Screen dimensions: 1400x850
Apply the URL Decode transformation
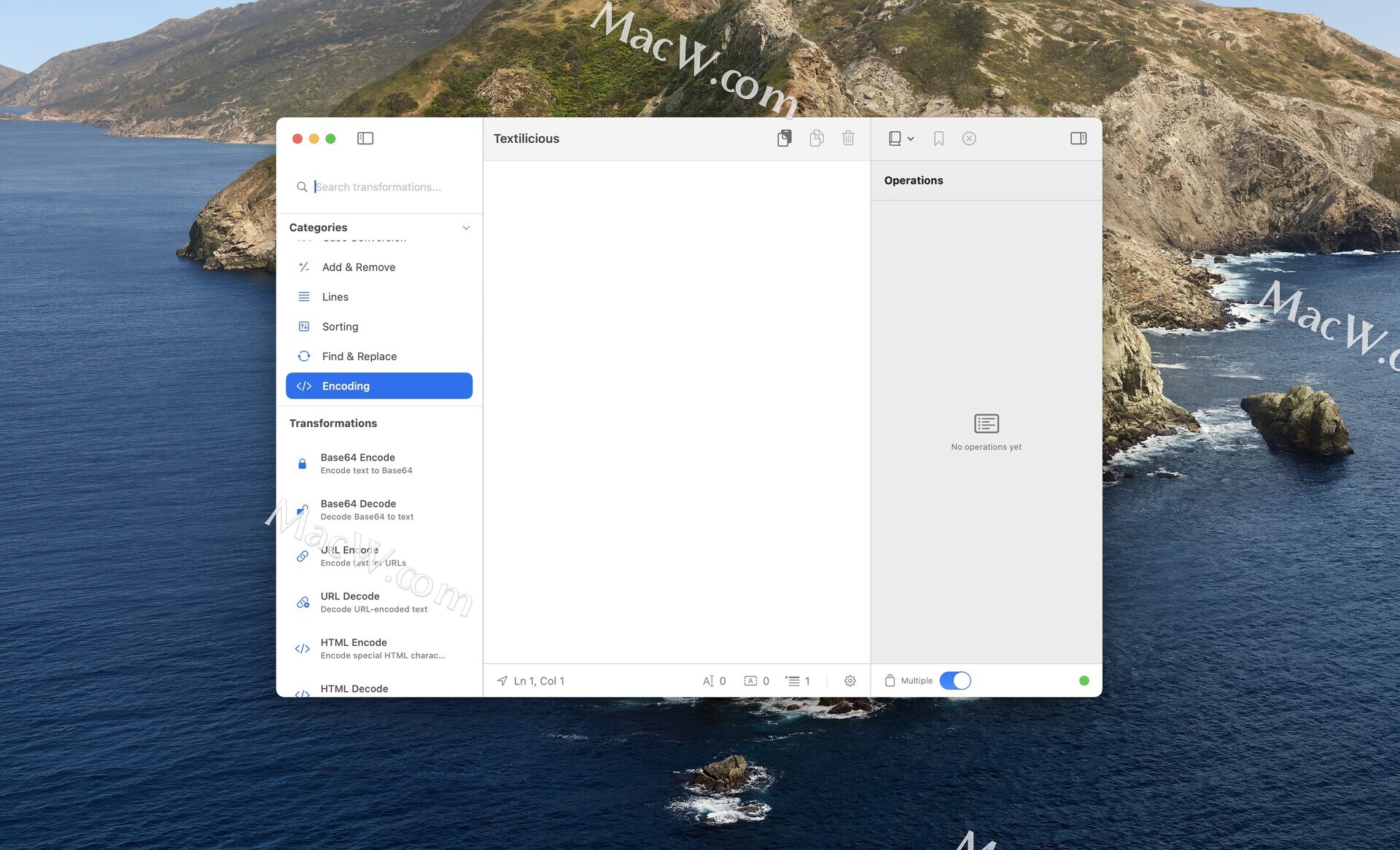click(350, 602)
